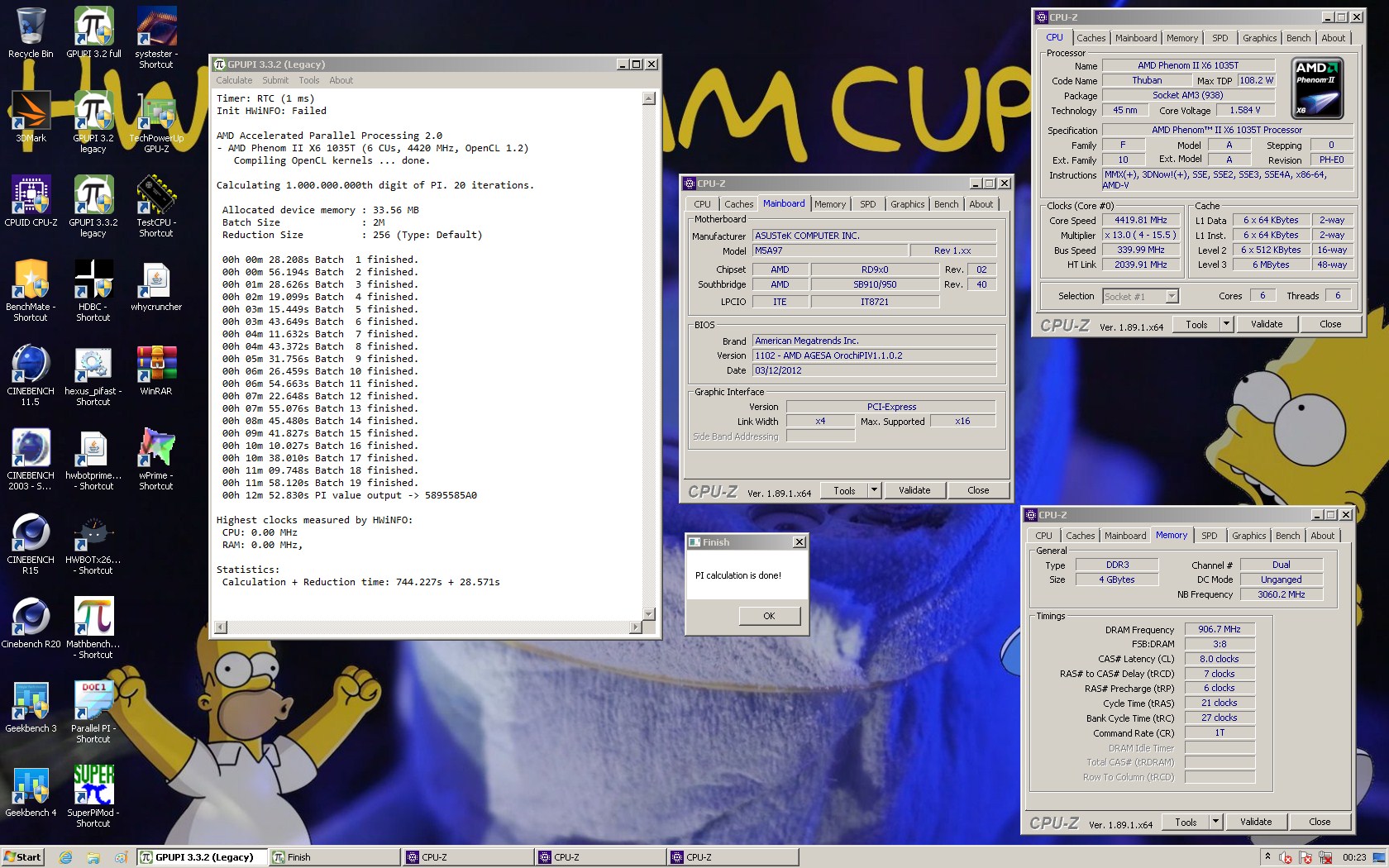Open the TestCPU shortcut icon
The image size is (1389, 868).
click(156, 206)
